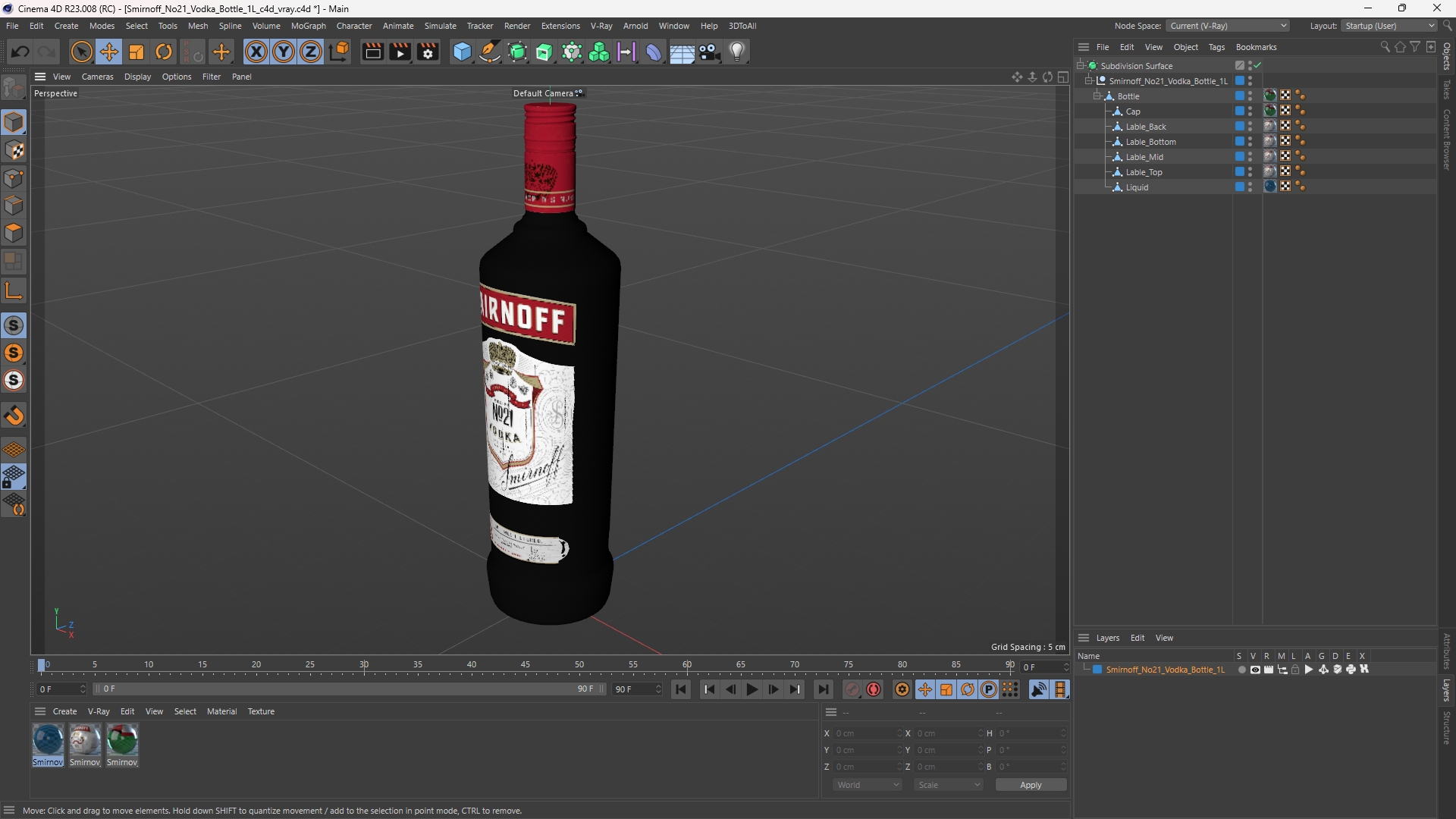The image size is (1456, 819).
Task: Open viewport Cameras menu
Action: [97, 77]
